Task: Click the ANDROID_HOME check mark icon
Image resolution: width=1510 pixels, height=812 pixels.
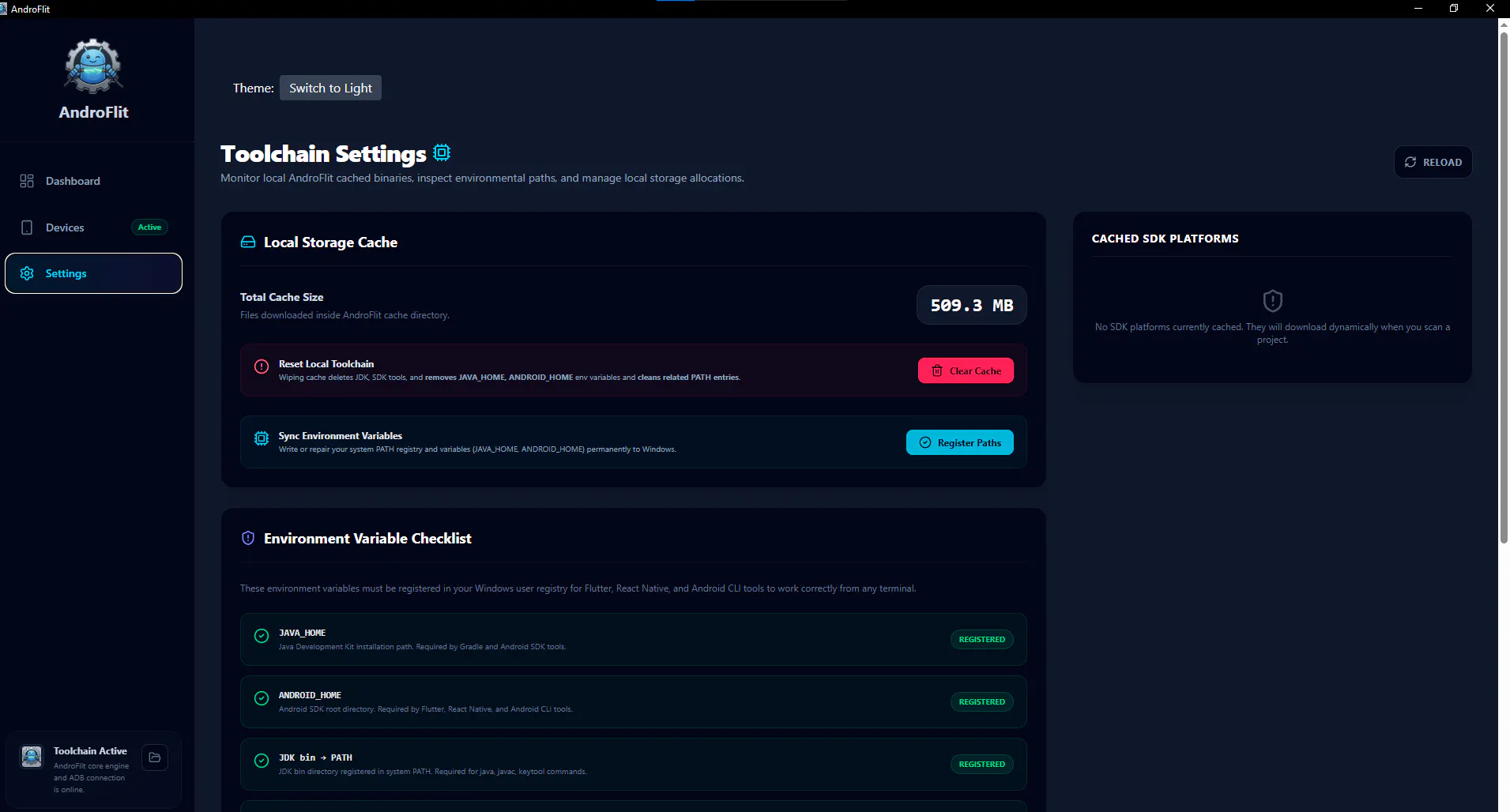Action: coord(262,698)
